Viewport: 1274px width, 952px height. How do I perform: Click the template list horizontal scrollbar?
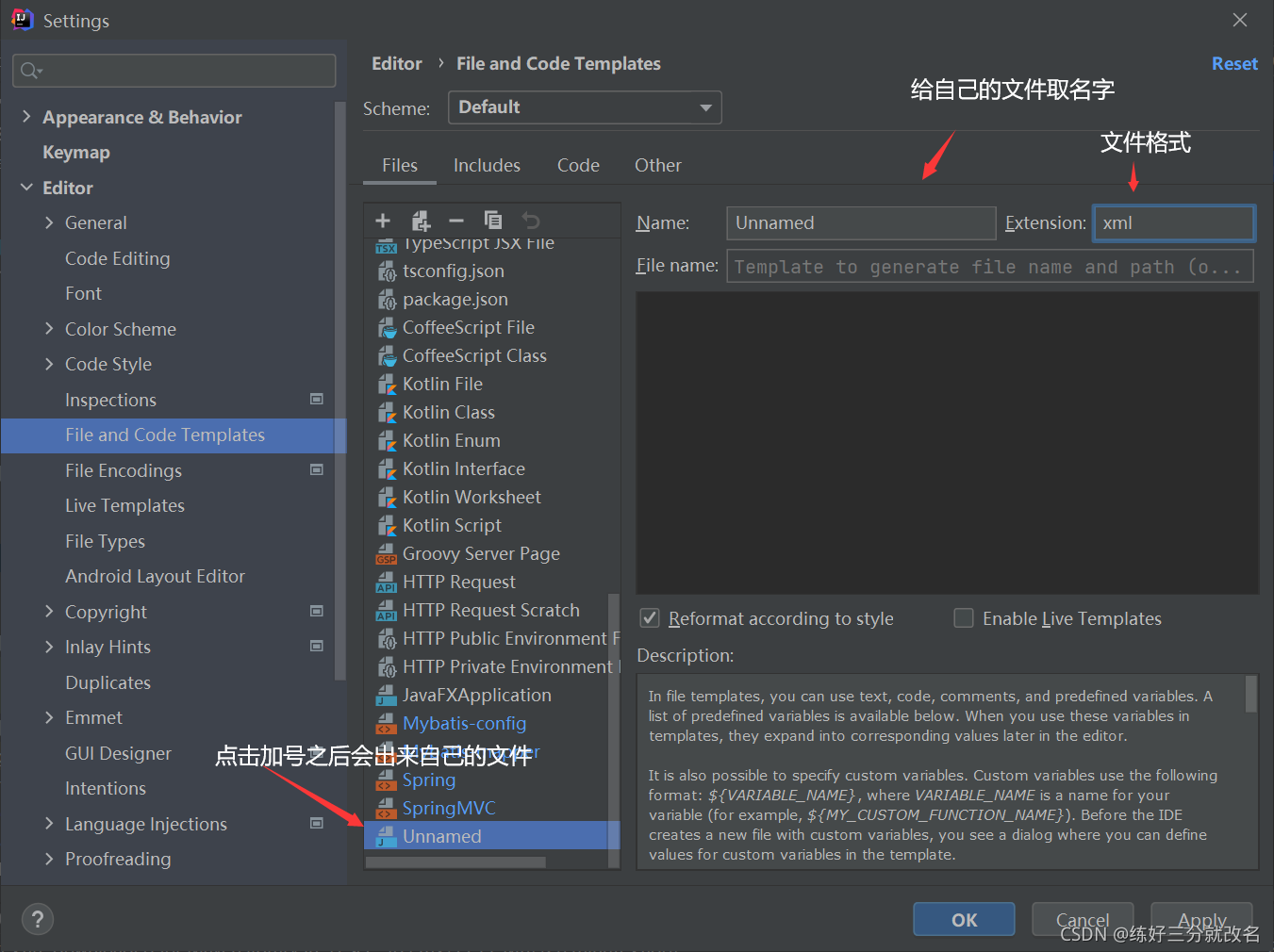coord(455,862)
